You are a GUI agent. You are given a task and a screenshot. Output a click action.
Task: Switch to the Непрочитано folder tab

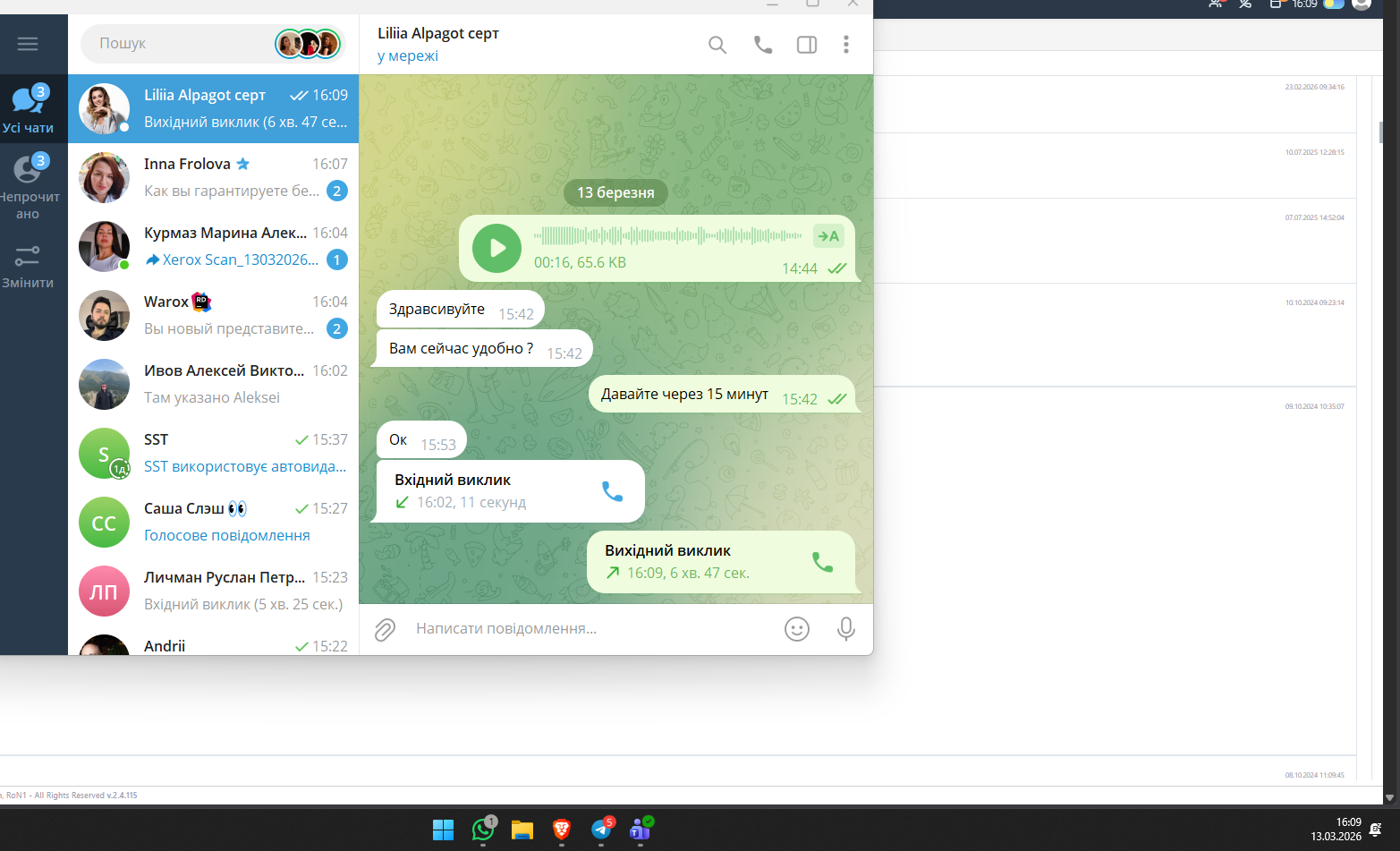pyautogui.click(x=28, y=186)
